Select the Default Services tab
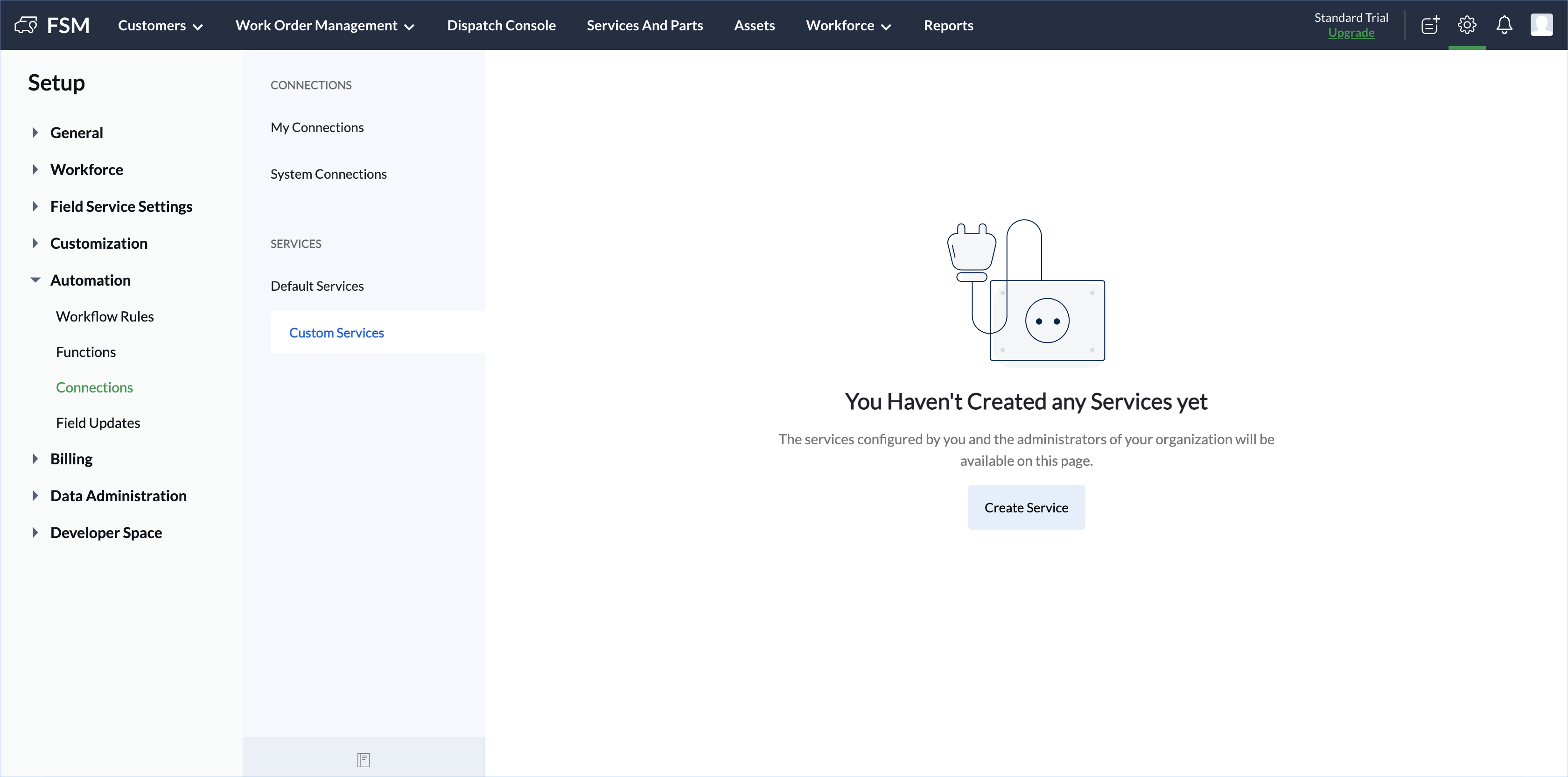The width and height of the screenshot is (1568, 777). tap(317, 286)
